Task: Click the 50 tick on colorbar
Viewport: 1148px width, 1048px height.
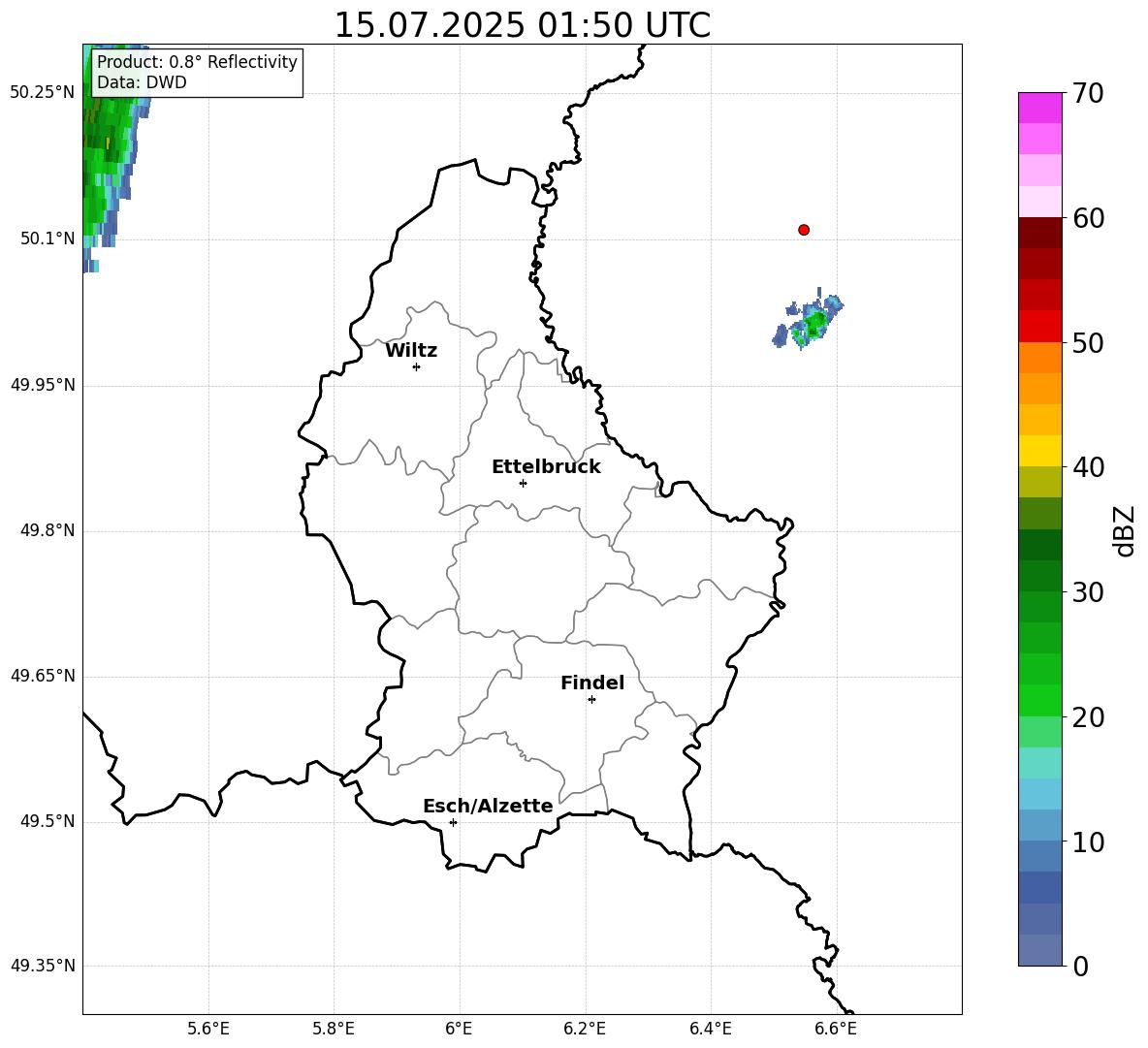Action: pos(1088,343)
